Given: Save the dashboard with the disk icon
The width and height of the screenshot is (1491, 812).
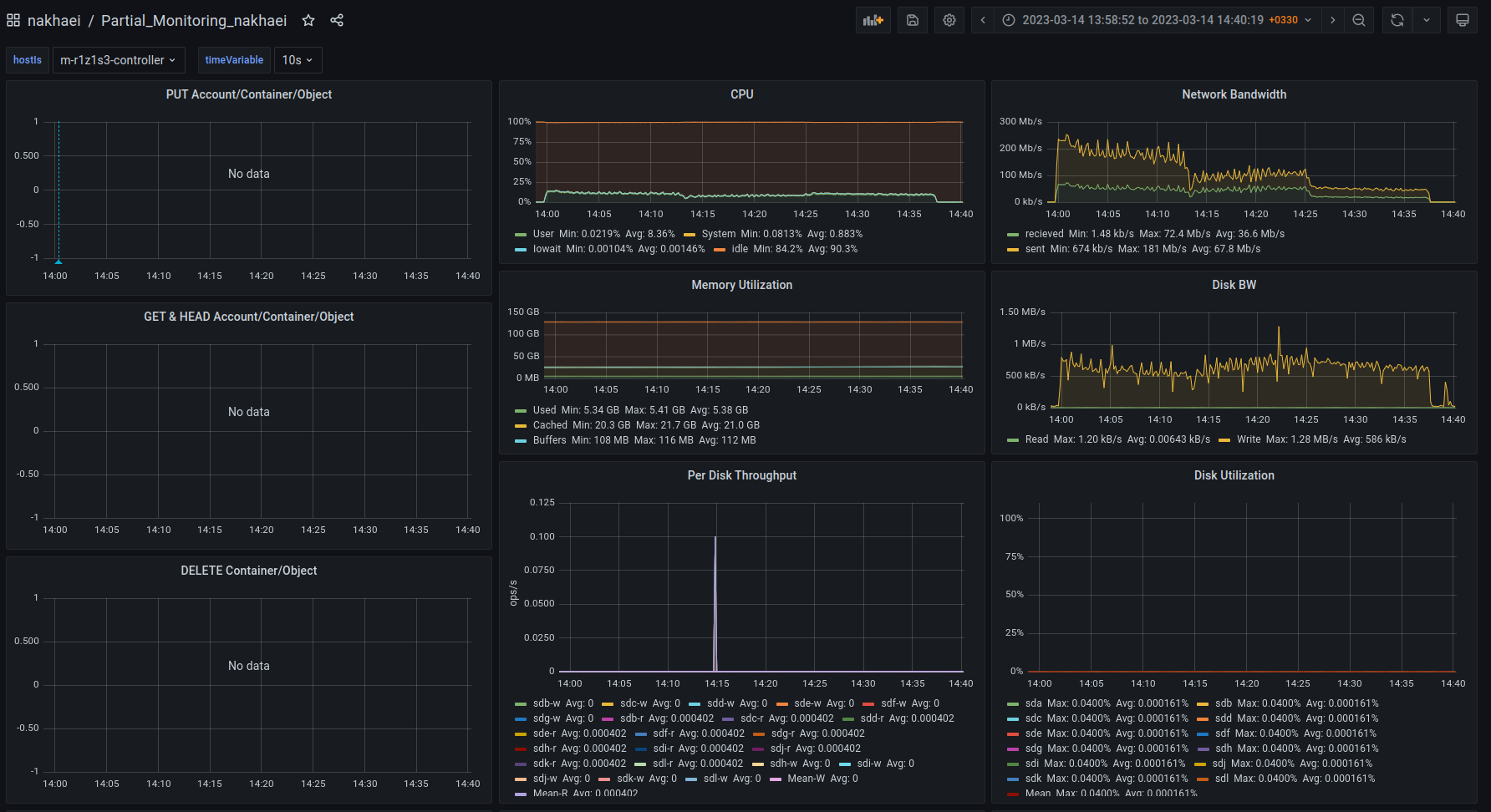Looking at the screenshot, I should click(913, 20).
